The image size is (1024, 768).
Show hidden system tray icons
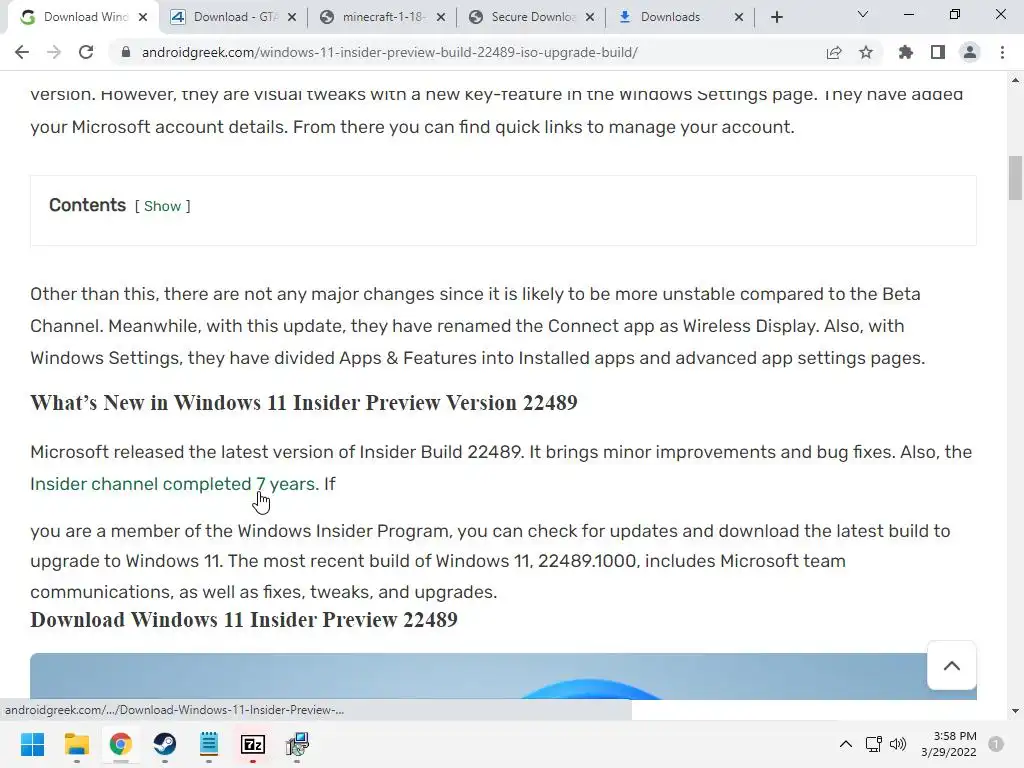[x=846, y=744]
